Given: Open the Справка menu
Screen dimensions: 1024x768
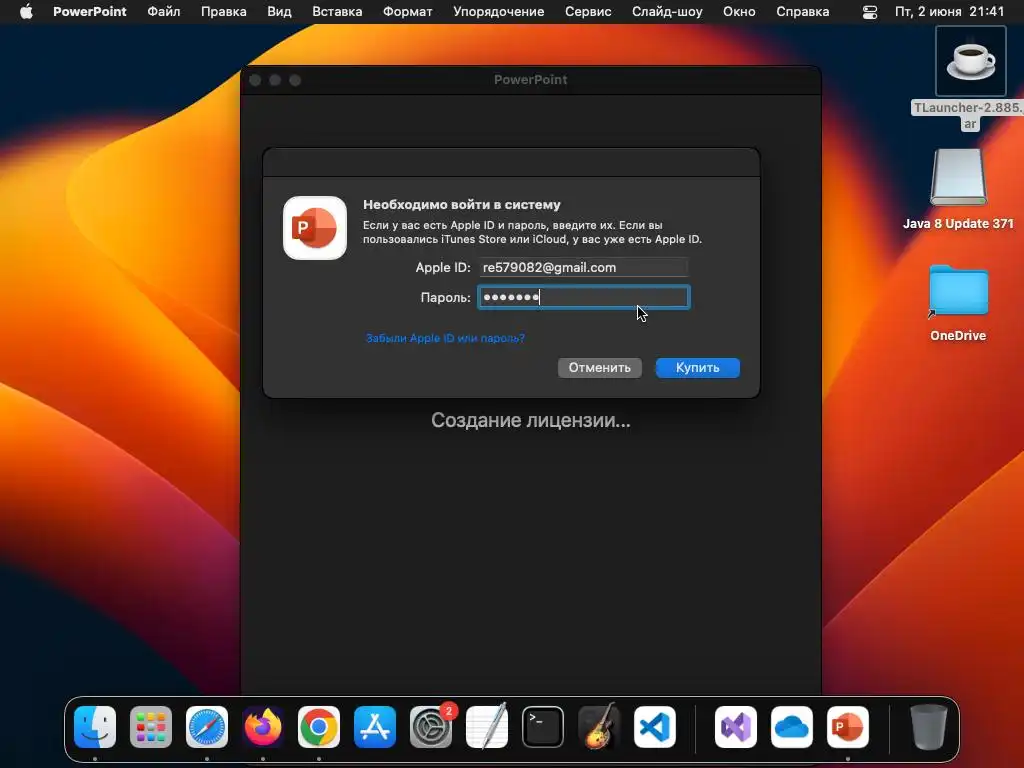Looking at the screenshot, I should 803,12.
